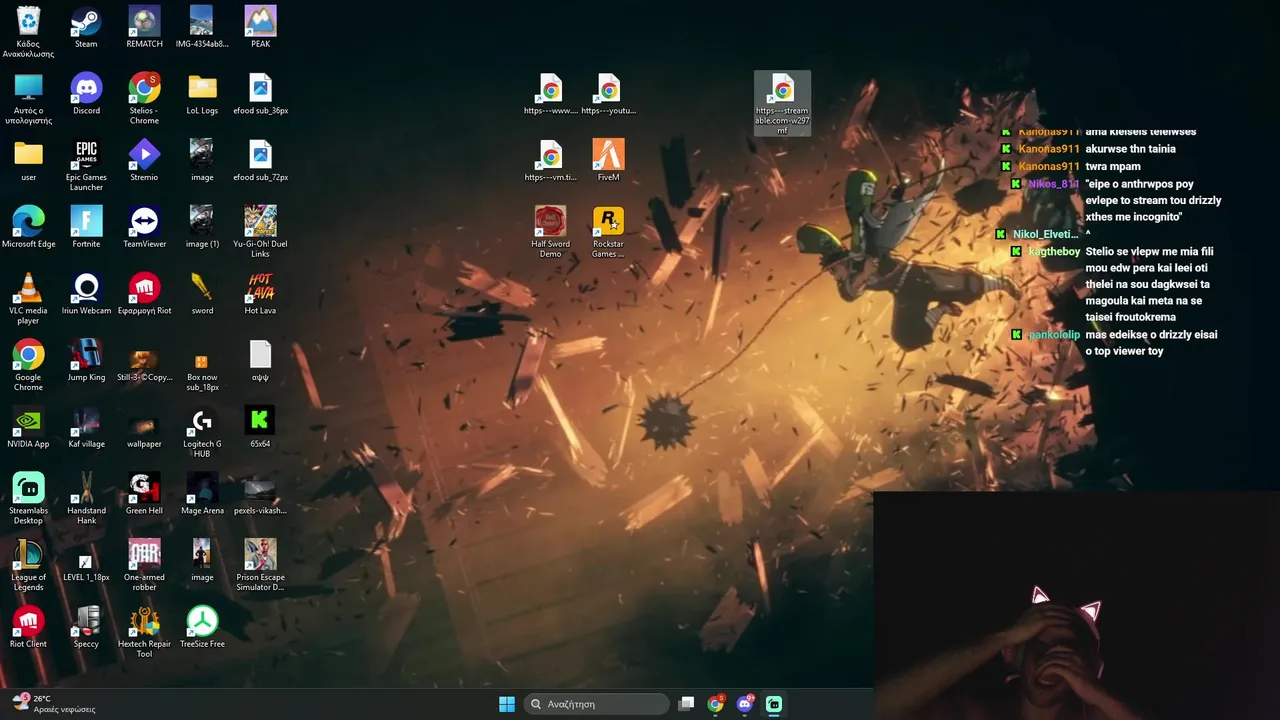Viewport: 1280px width, 720px height.
Task: Open the Windows Start menu
Action: pyautogui.click(x=507, y=704)
